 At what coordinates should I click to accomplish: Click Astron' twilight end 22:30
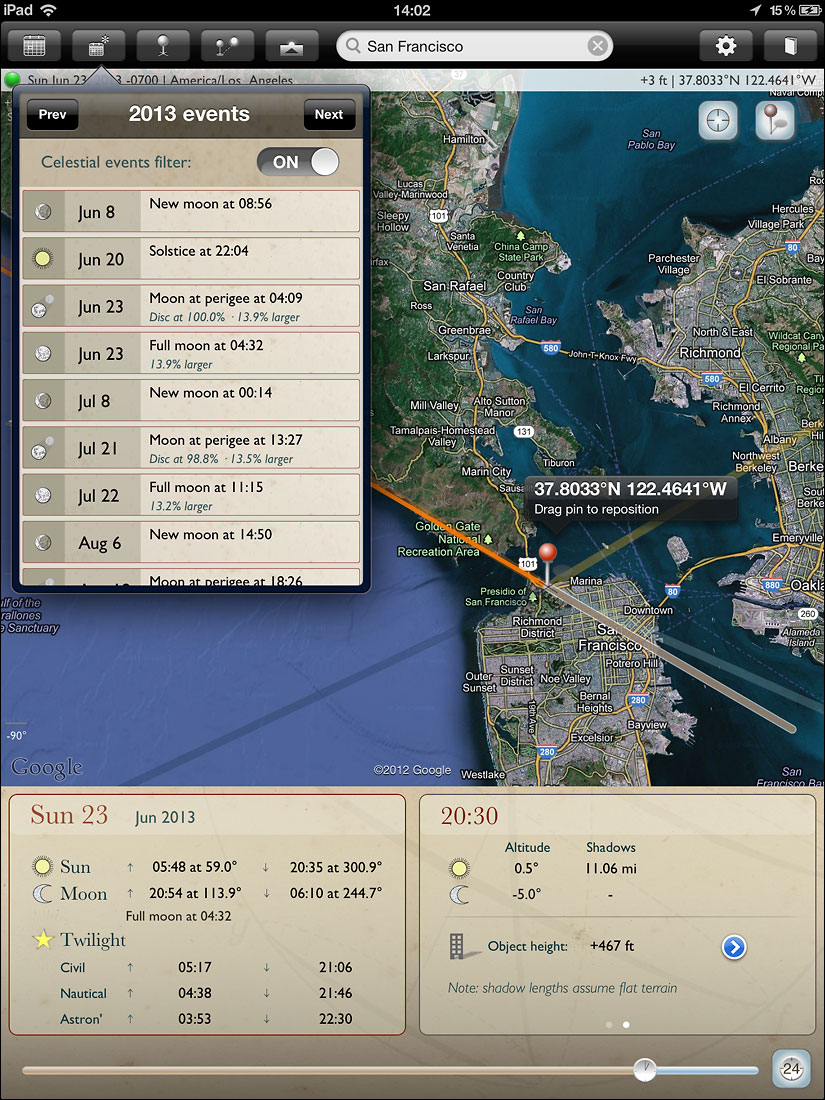pos(335,1019)
